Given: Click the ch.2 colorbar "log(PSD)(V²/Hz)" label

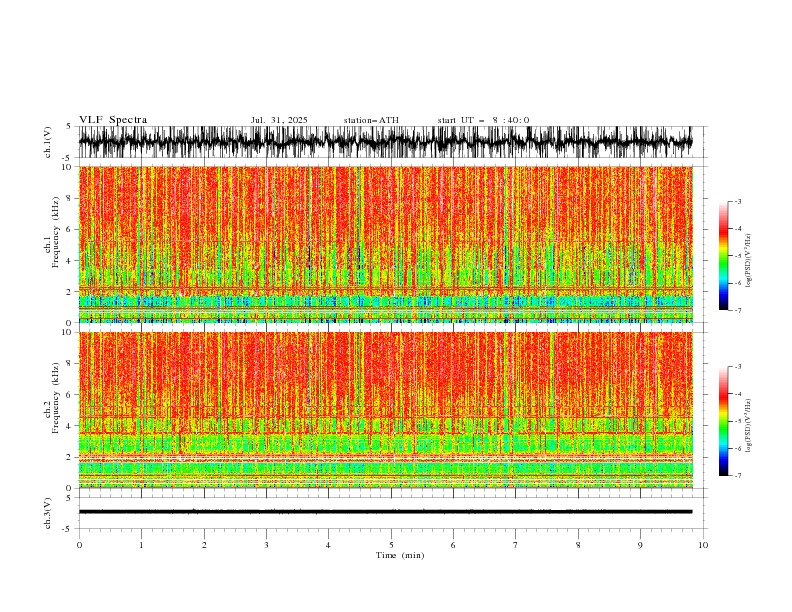Looking at the screenshot, I should [749, 426].
